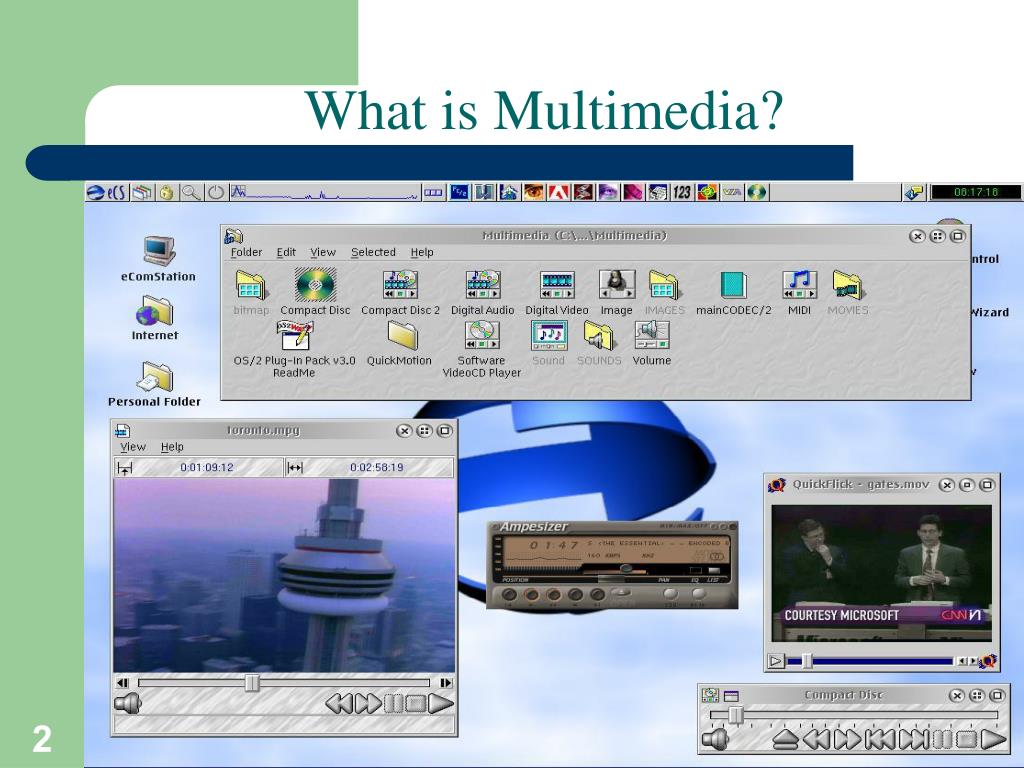Play the toronto.mpg video
Viewport: 1024px width, 768px height.
[x=441, y=703]
